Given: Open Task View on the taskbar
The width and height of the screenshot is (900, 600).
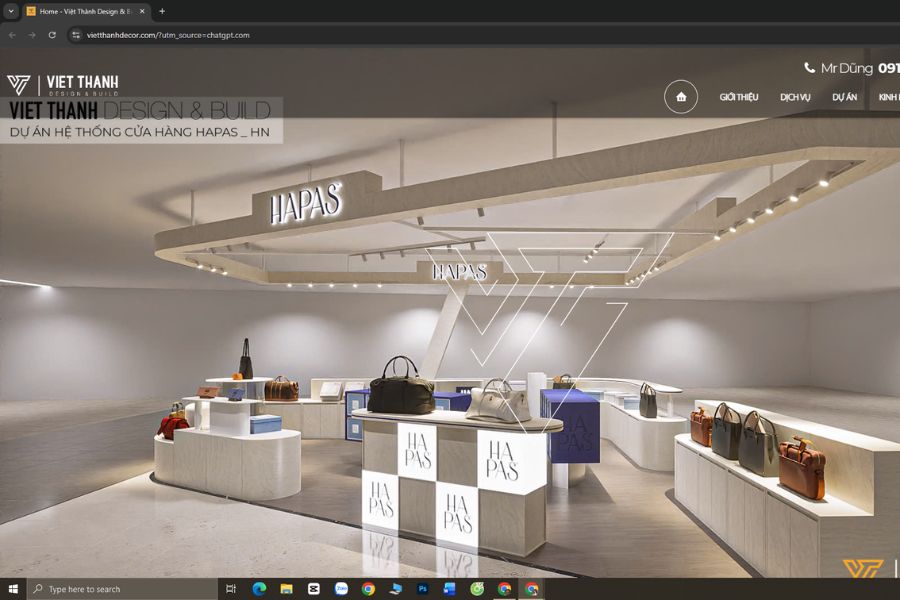Looking at the screenshot, I should pyautogui.click(x=231, y=589).
